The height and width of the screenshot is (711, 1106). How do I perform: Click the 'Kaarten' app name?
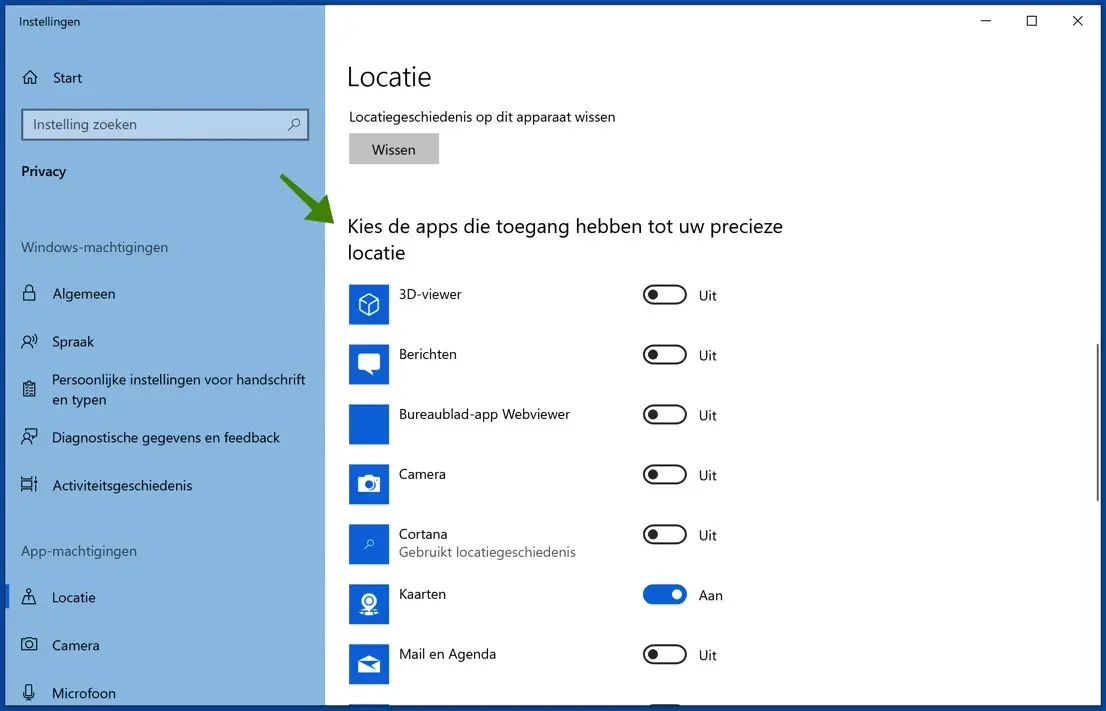click(x=422, y=595)
